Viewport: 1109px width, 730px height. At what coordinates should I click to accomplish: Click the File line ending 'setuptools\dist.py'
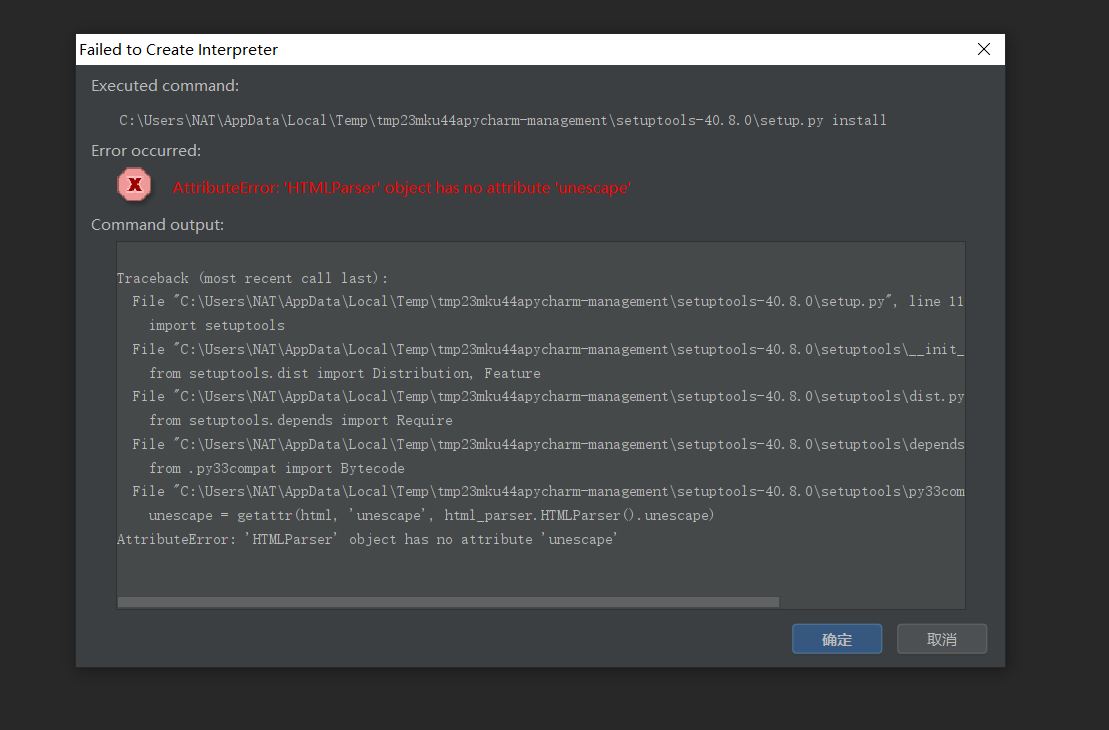[547, 396]
